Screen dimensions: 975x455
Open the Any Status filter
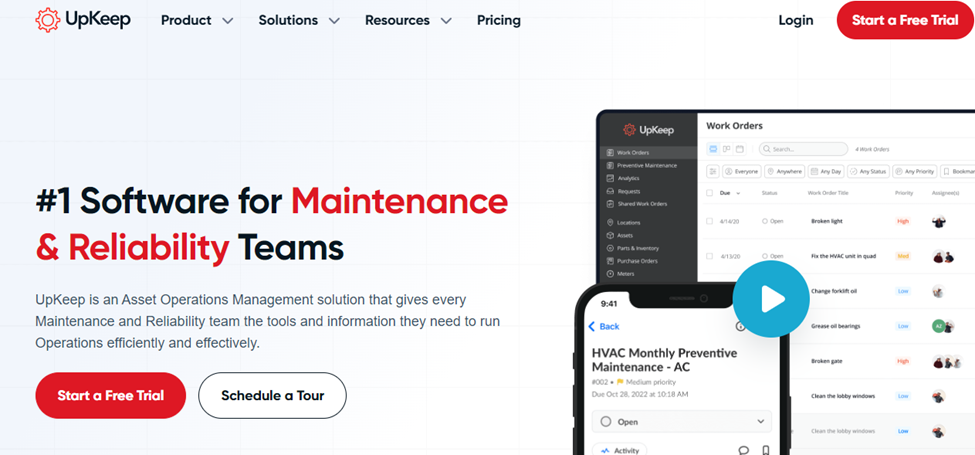tap(869, 171)
